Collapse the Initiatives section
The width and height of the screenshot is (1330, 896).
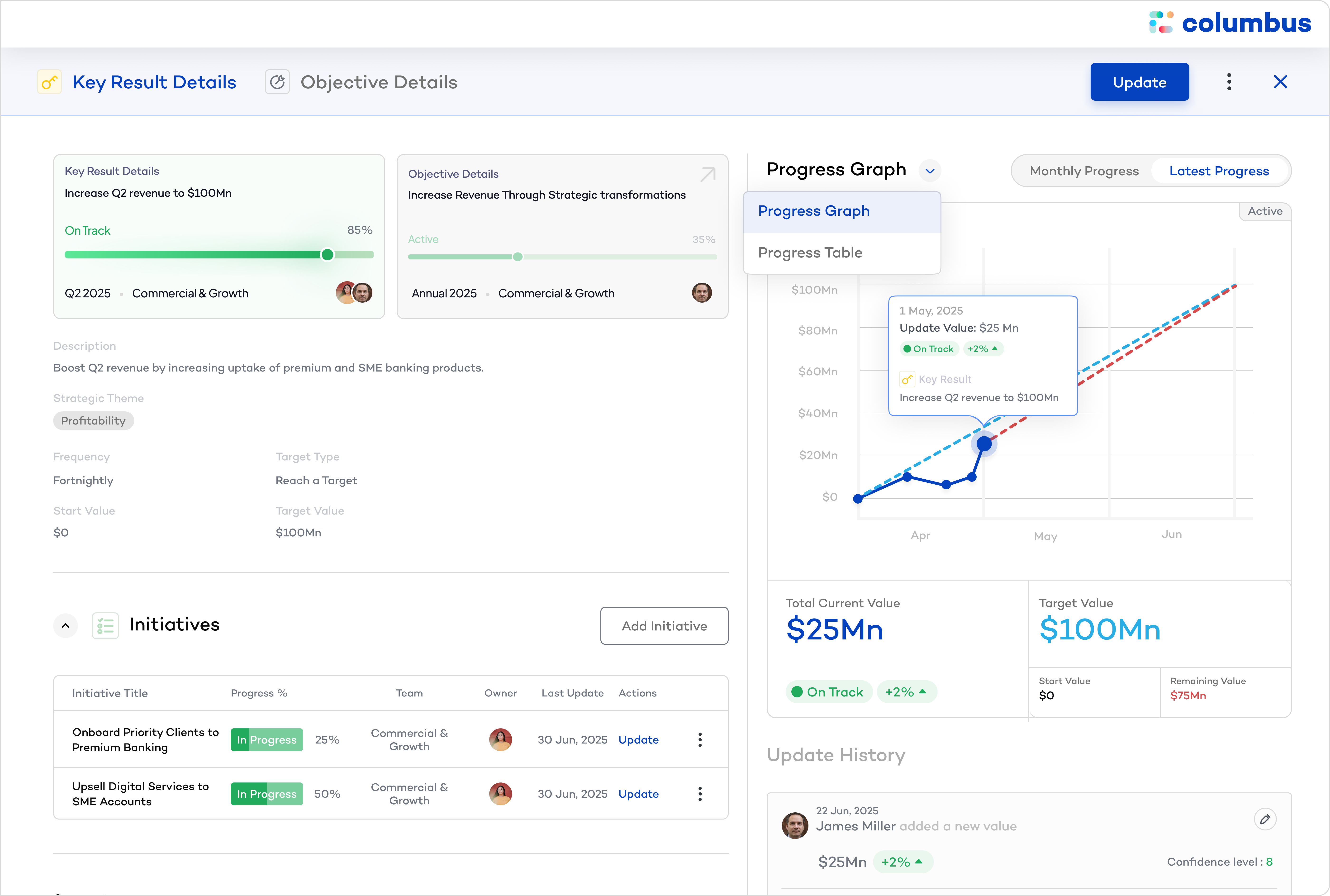pyautogui.click(x=66, y=625)
